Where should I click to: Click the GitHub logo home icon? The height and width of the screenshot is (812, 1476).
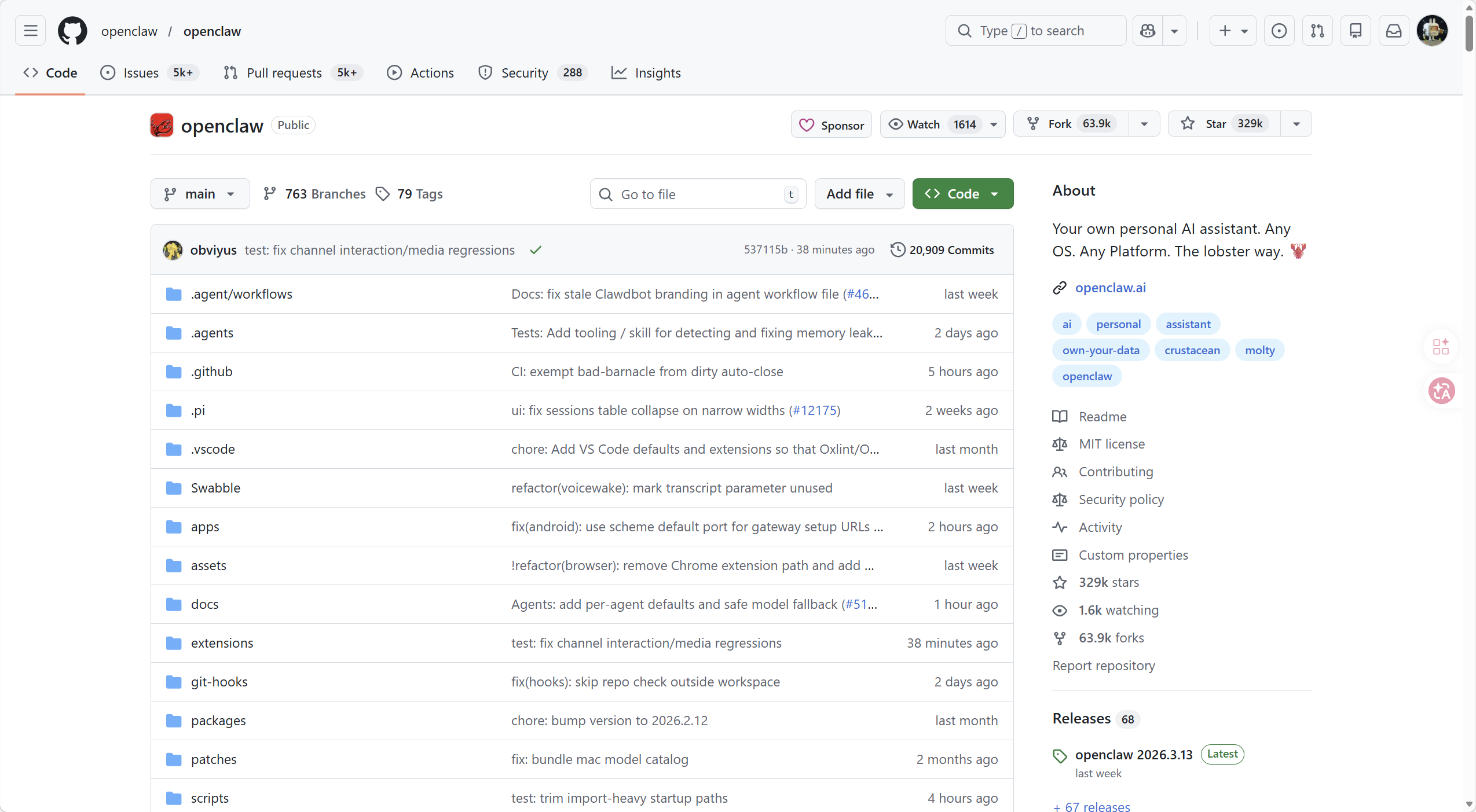coord(72,31)
